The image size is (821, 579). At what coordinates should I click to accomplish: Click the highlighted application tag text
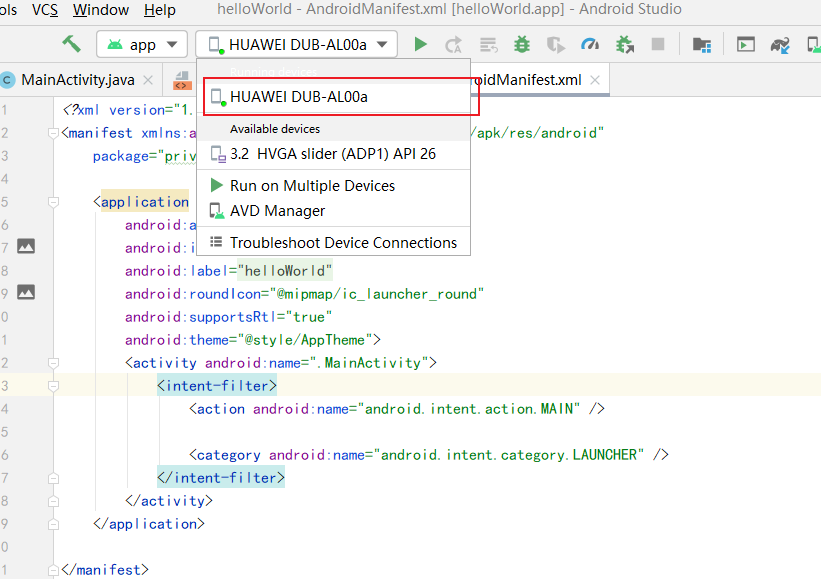pyautogui.click(x=145, y=202)
